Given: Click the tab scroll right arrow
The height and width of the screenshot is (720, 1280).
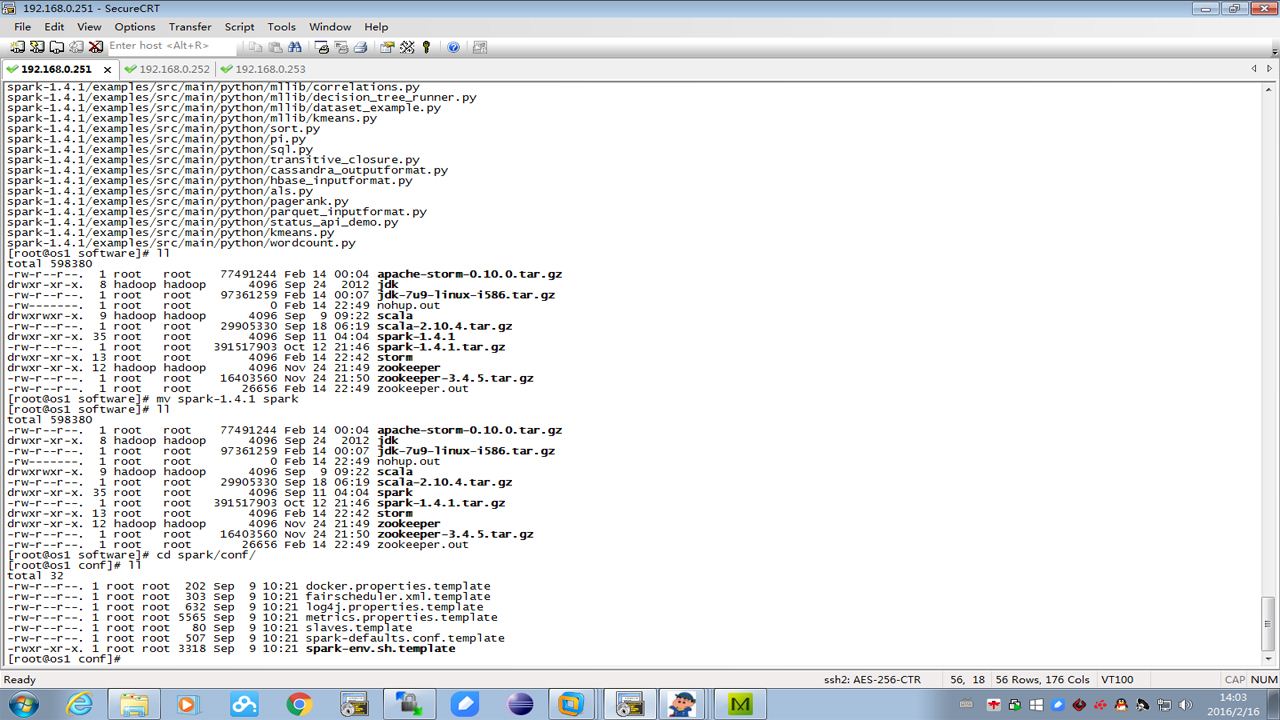Looking at the screenshot, I should (x=1271, y=69).
